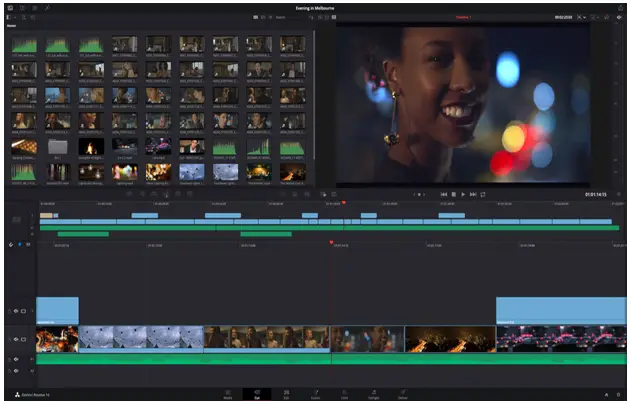
Task: Click the Close Up edit icon
Action: (x=166, y=194)
